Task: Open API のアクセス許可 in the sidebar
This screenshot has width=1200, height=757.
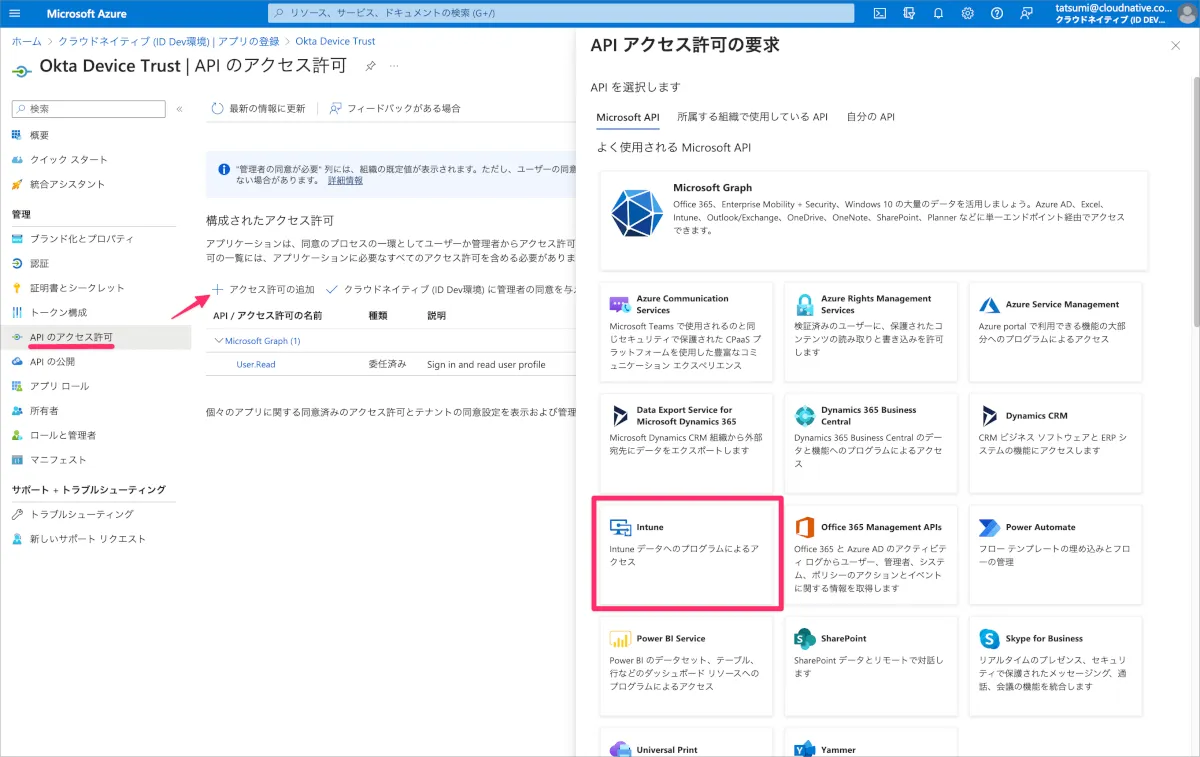Action: (96, 337)
